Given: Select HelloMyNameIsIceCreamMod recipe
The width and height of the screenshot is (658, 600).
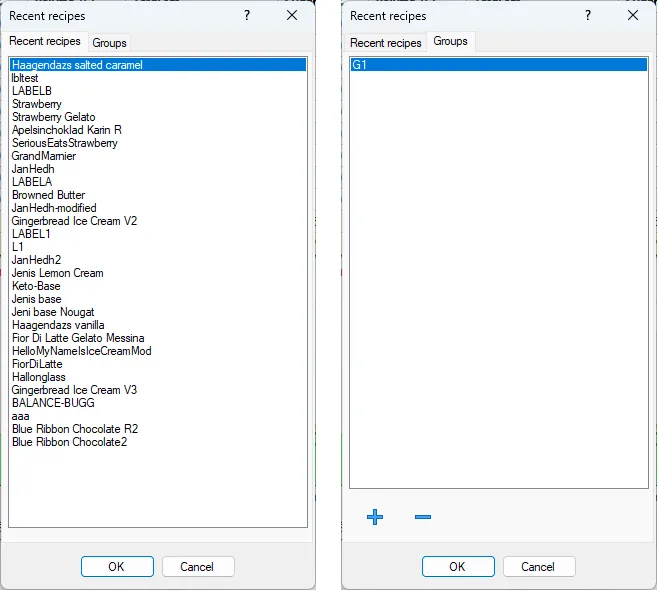Looking at the screenshot, I should (158, 351).
